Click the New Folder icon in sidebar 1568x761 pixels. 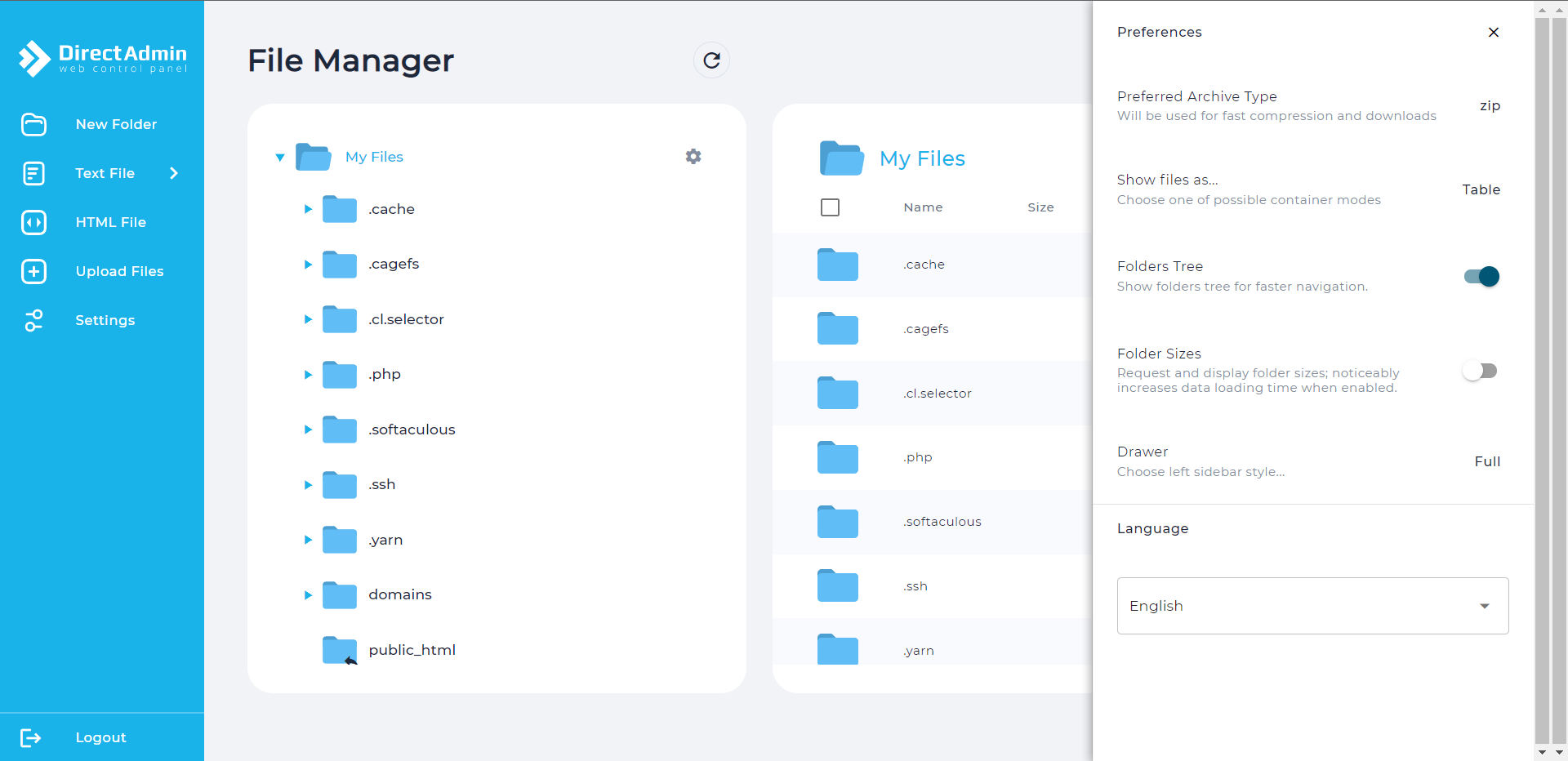[33, 125]
